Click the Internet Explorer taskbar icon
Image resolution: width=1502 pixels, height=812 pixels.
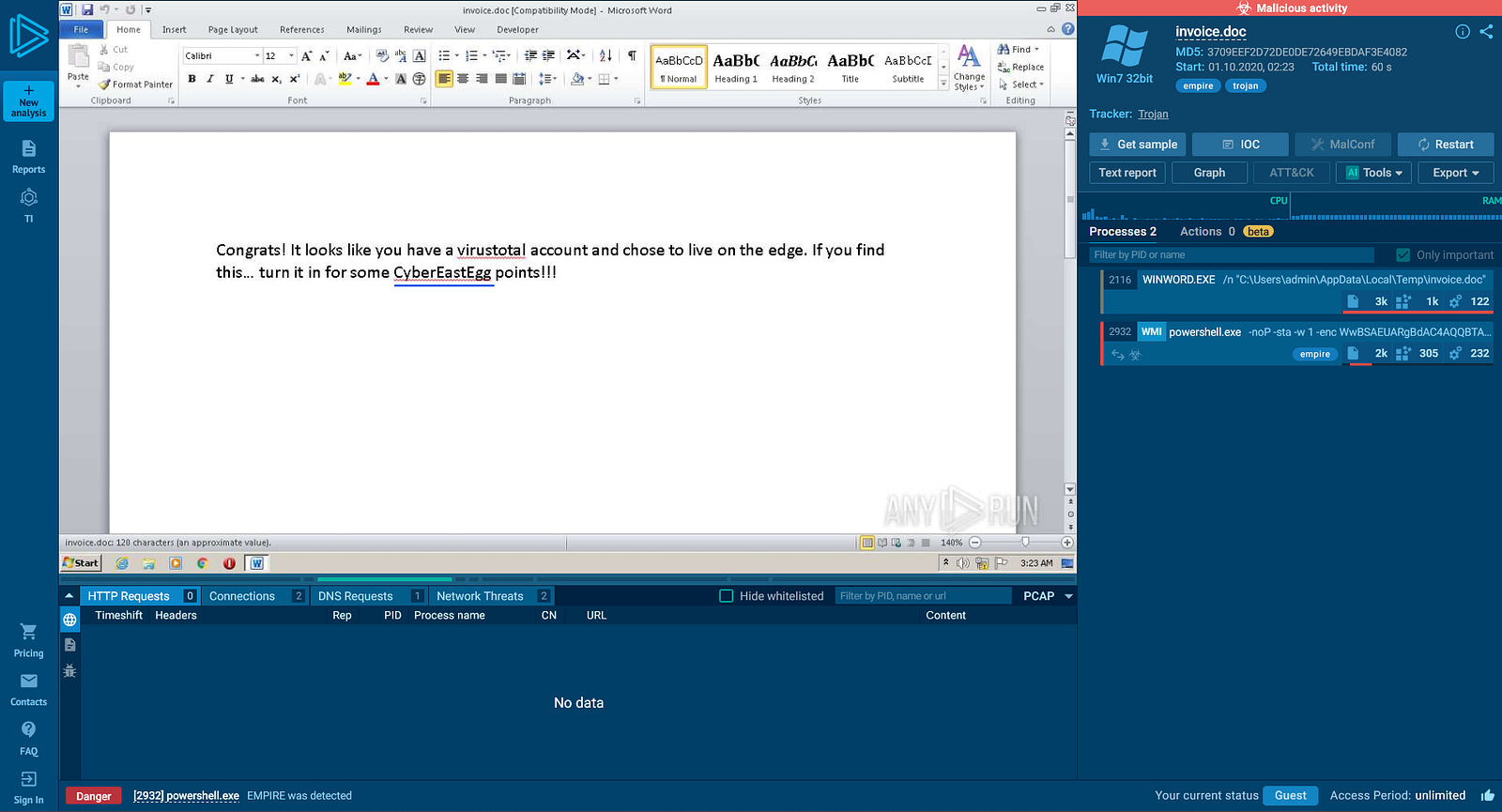click(x=122, y=563)
